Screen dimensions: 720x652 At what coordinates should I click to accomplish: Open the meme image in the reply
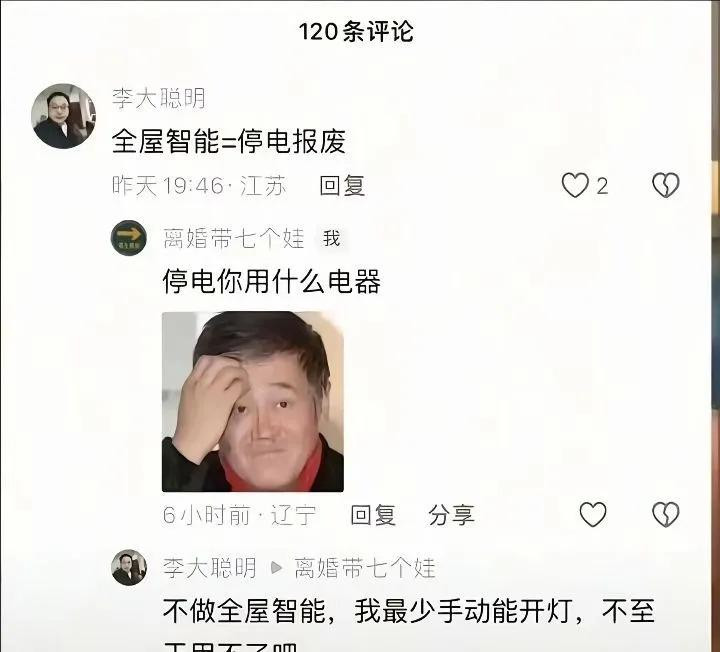pyautogui.click(x=253, y=402)
